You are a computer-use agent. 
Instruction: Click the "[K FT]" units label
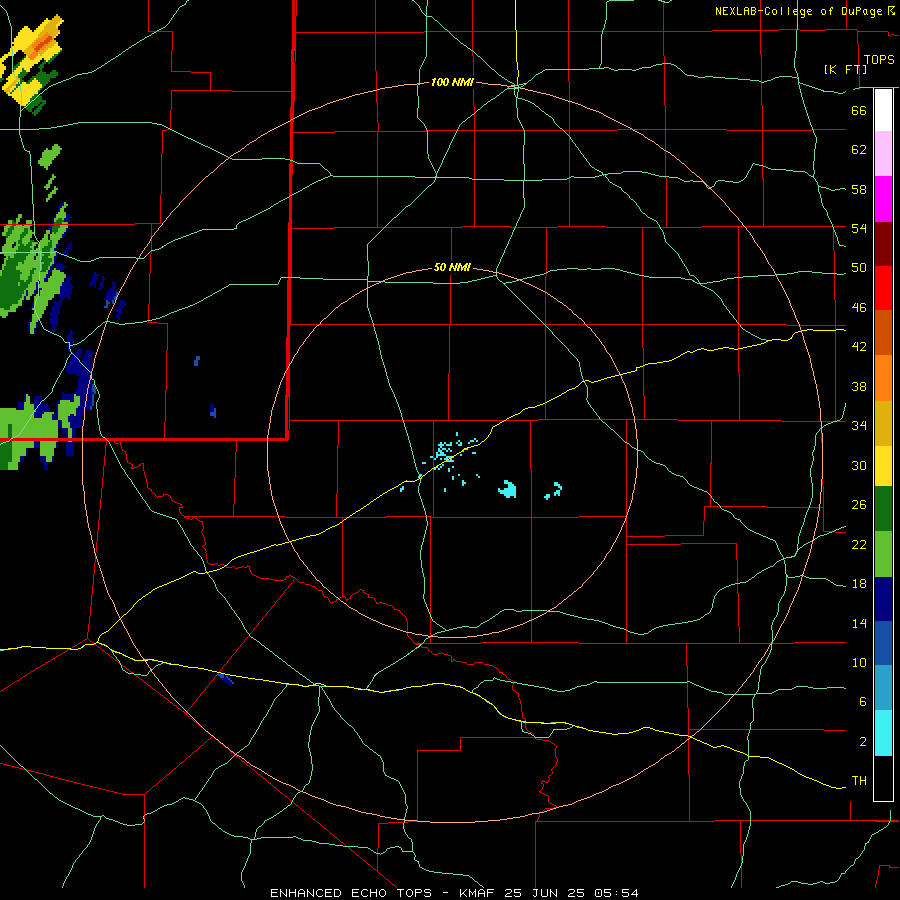click(x=845, y=69)
